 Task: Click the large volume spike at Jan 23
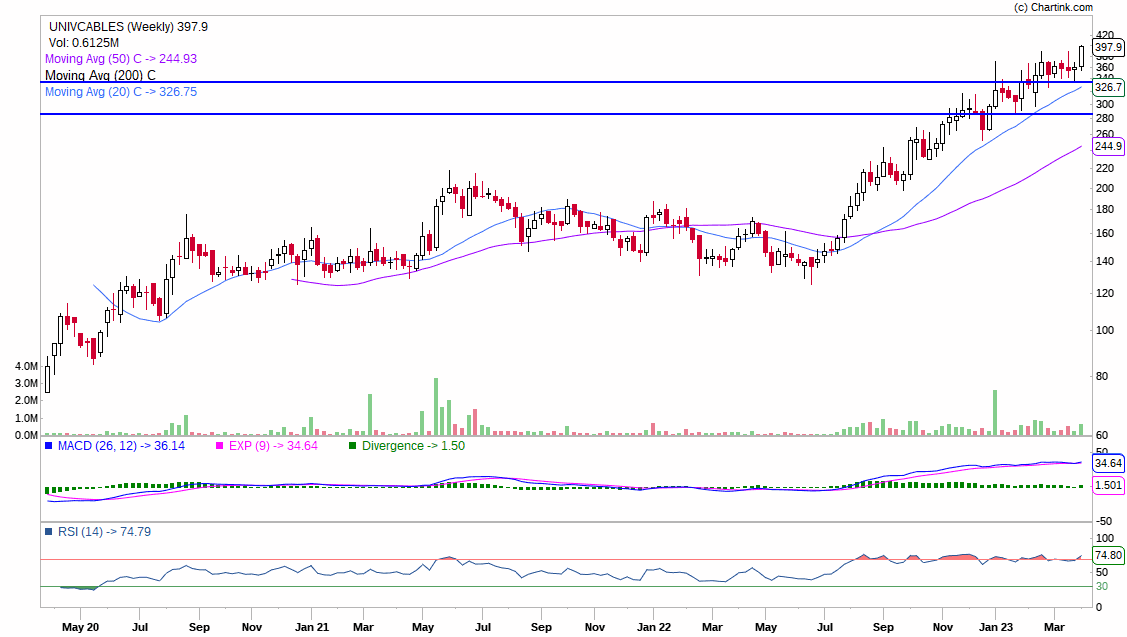click(995, 412)
